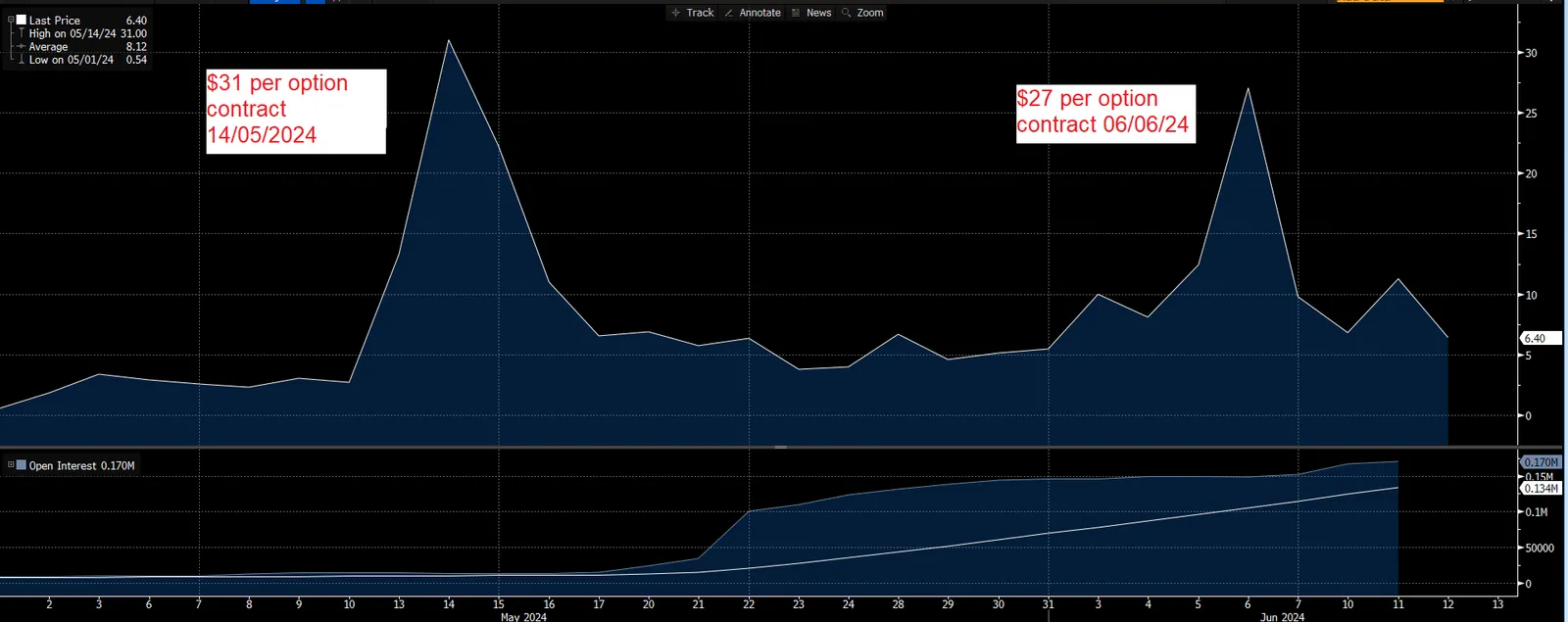Click value 8.12 in the legend
Screen dimensions: 1568x622
pyautogui.click(x=136, y=47)
